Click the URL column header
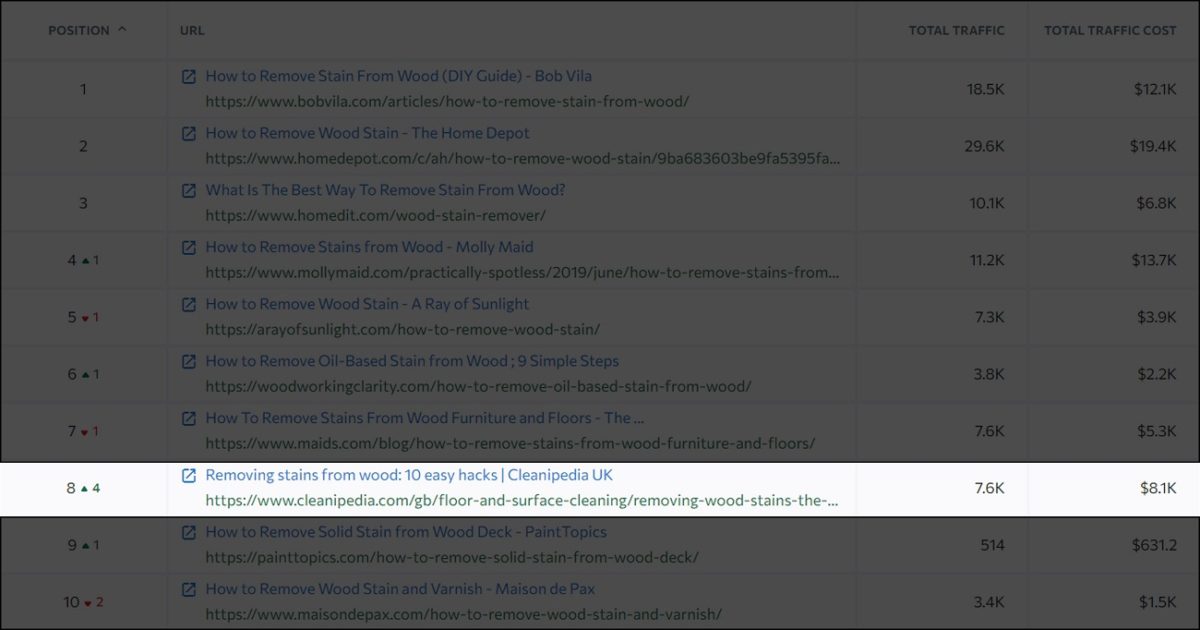1200x630 pixels. [x=190, y=30]
